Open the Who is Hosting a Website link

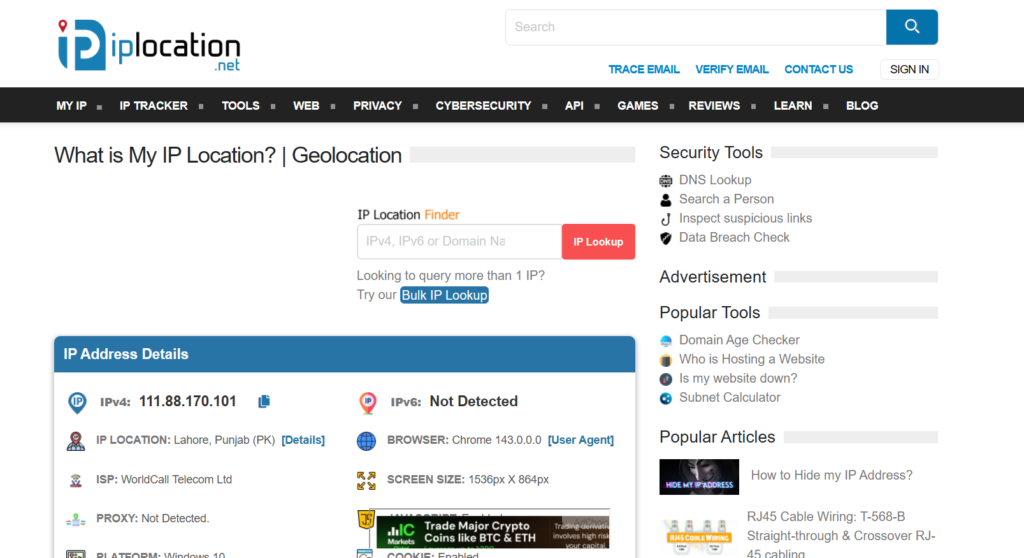pyautogui.click(x=752, y=359)
